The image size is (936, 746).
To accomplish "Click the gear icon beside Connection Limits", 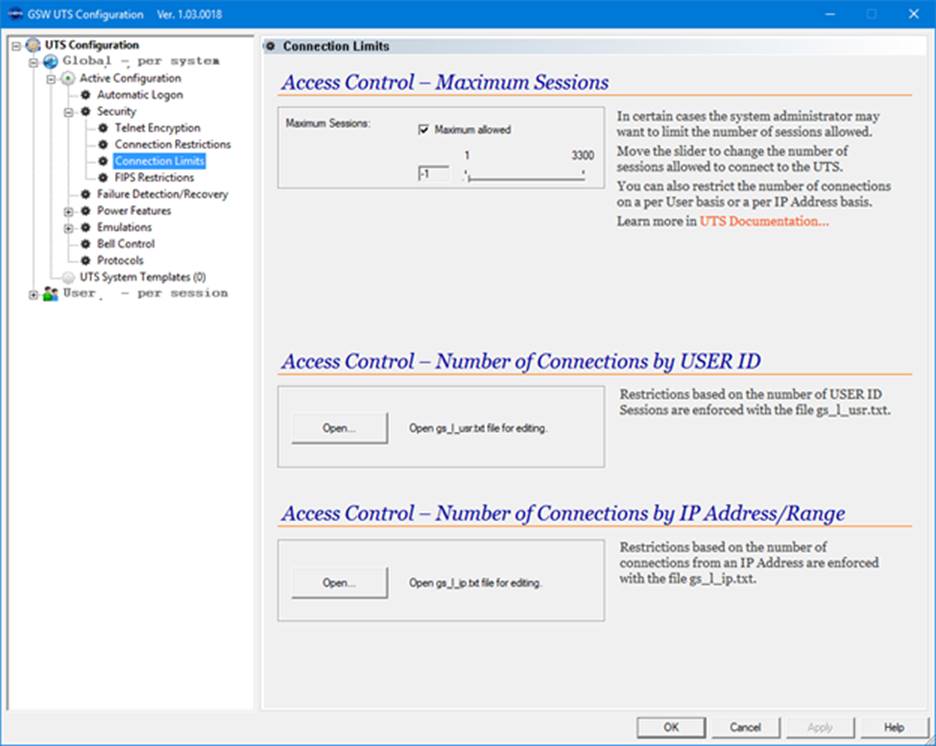I will [103, 161].
